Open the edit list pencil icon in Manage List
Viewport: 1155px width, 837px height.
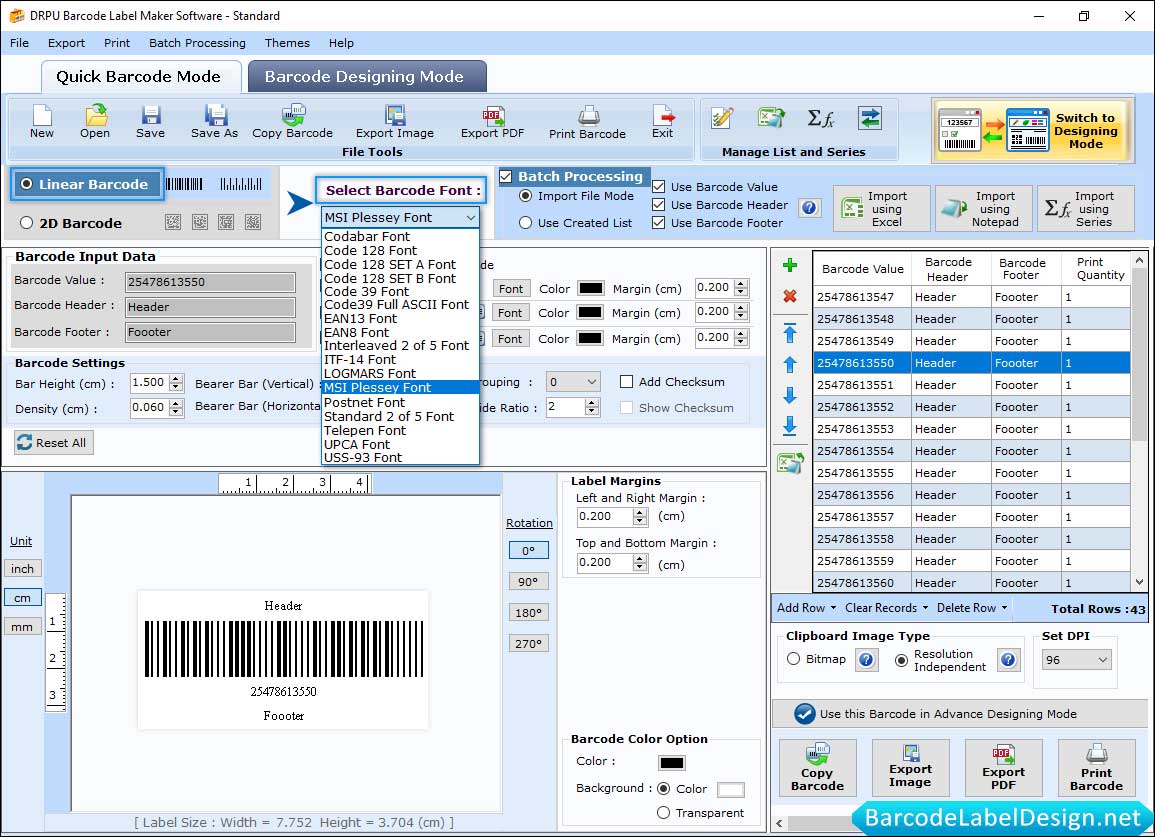(x=721, y=118)
